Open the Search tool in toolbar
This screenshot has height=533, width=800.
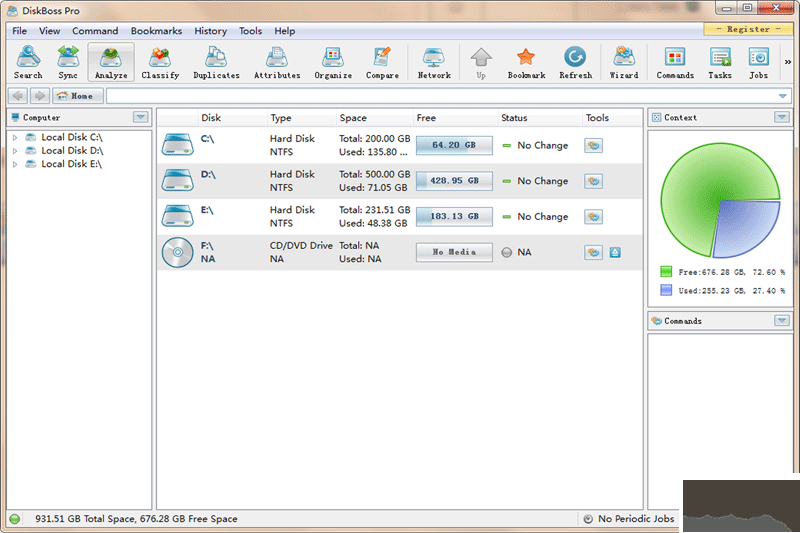28,62
